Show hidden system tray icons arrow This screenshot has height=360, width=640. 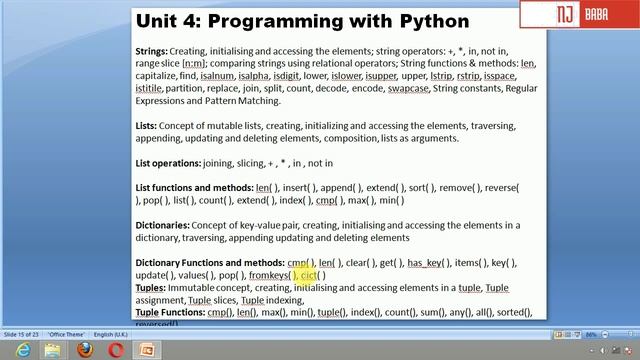pos(591,351)
